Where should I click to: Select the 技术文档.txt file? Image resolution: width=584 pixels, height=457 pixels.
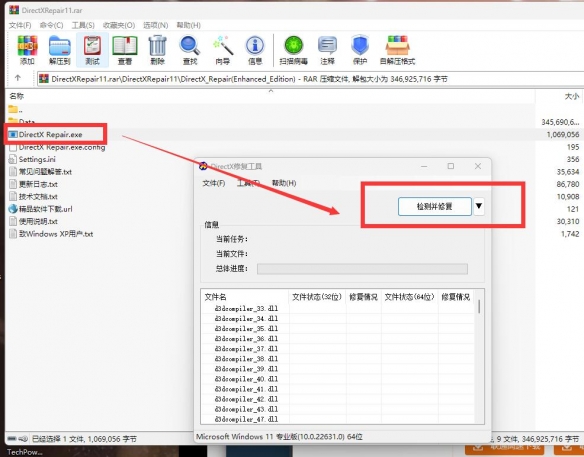33,196
